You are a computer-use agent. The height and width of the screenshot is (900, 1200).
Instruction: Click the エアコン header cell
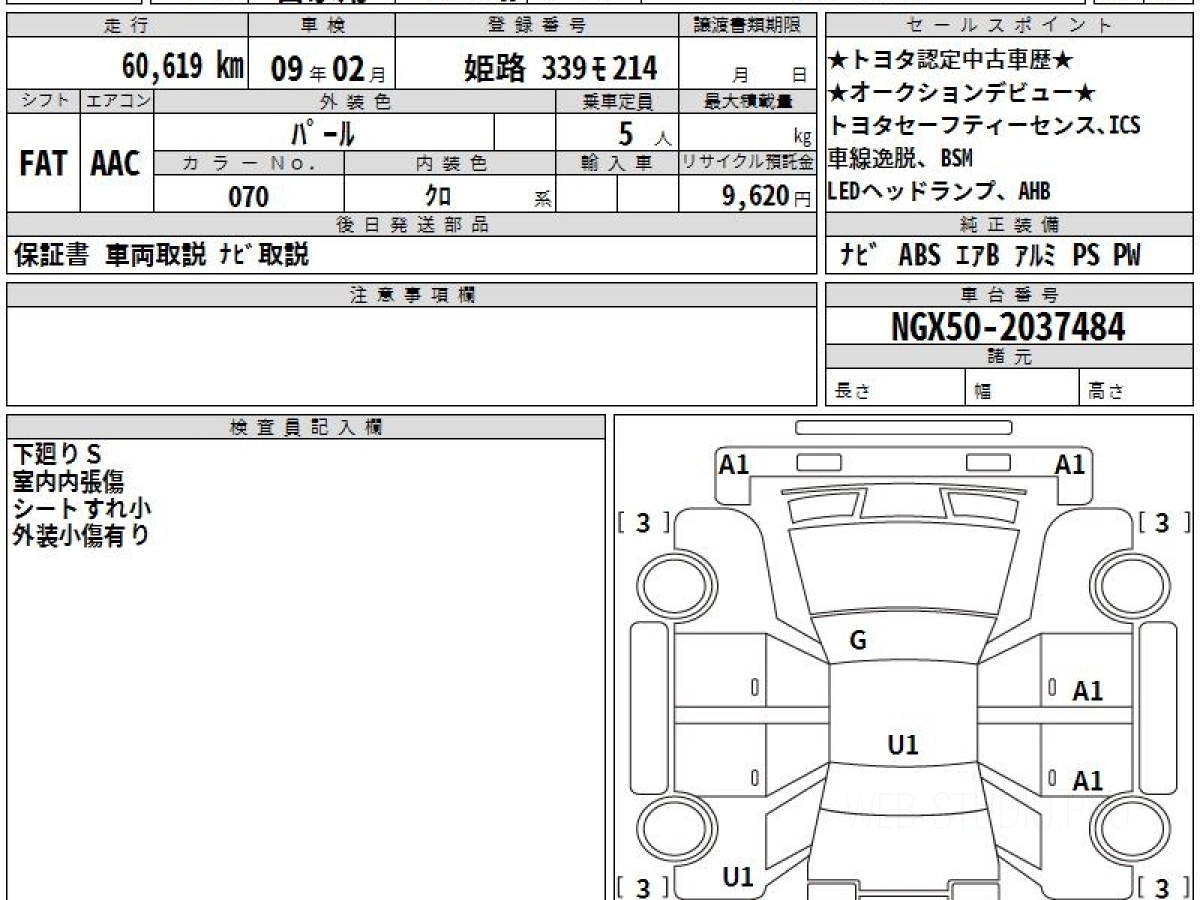pos(117,101)
